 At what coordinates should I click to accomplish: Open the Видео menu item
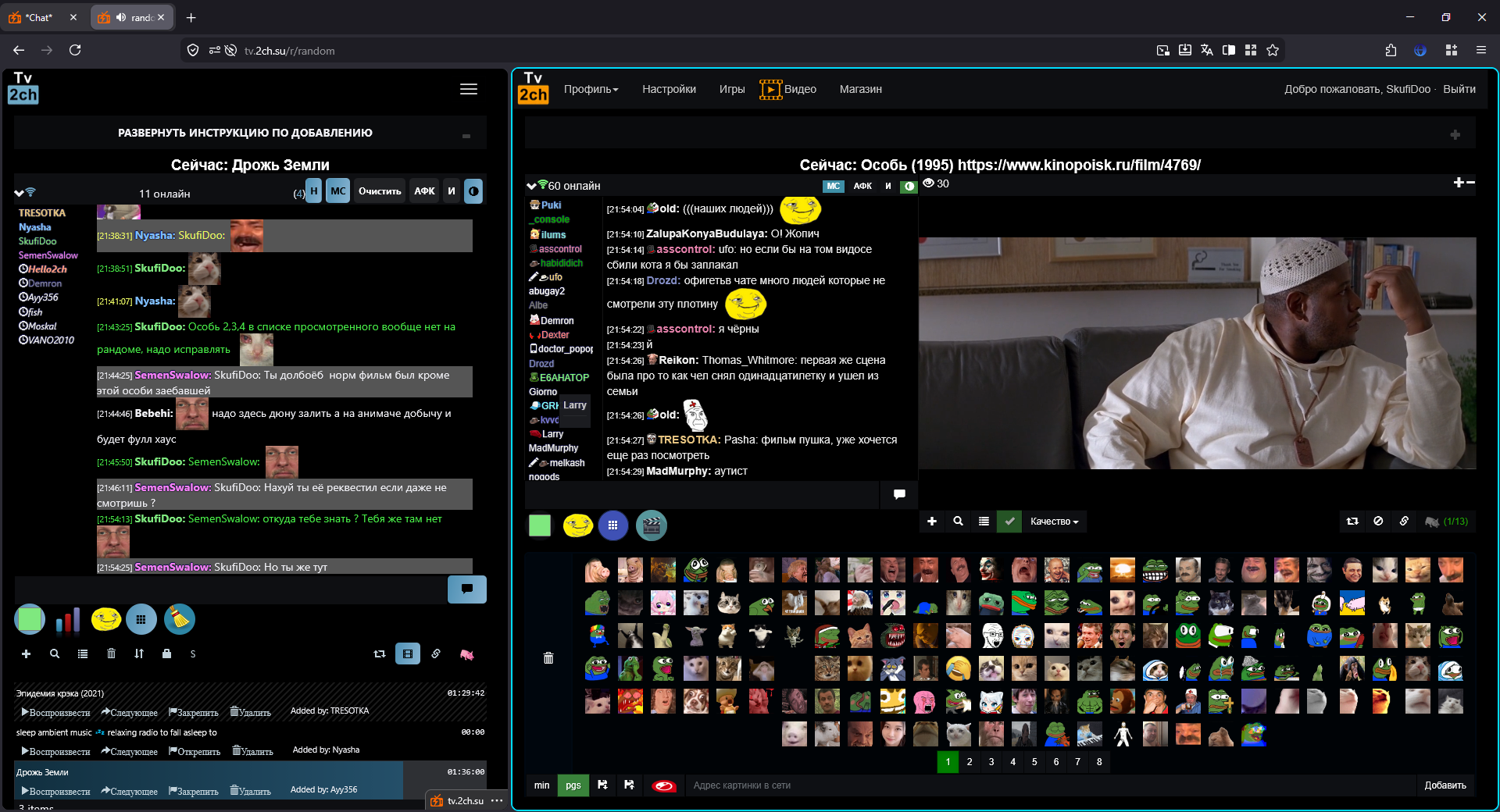788,89
